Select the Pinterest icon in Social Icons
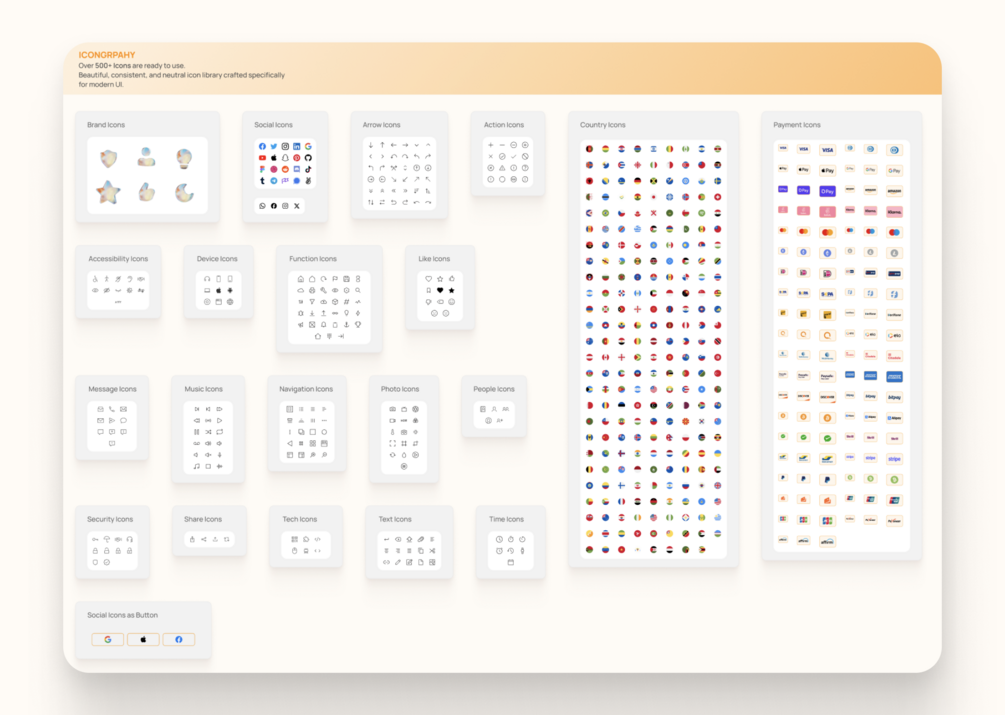This screenshot has height=715, width=1005. (x=297, y=158)
